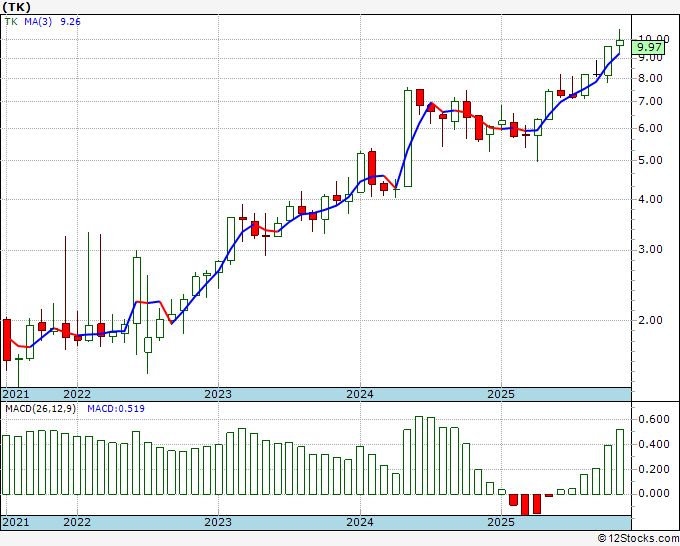Click the MACD:0.519 value
The image size is (680, 546).
pos(116,409)
